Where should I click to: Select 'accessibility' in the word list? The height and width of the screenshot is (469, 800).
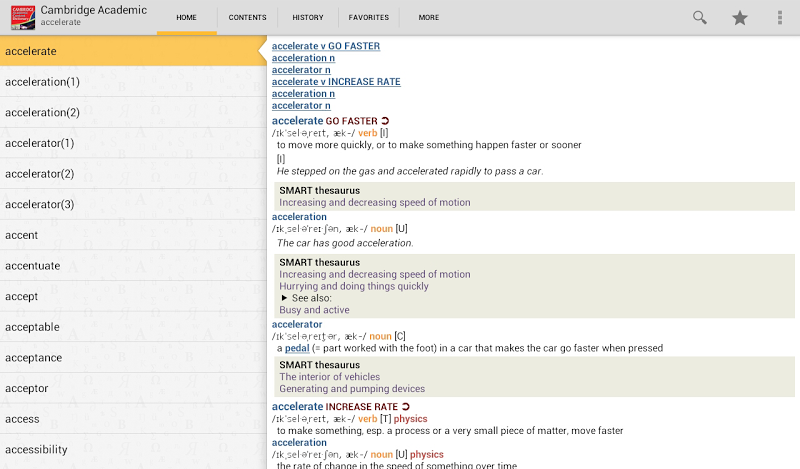[x=133, y=449]
